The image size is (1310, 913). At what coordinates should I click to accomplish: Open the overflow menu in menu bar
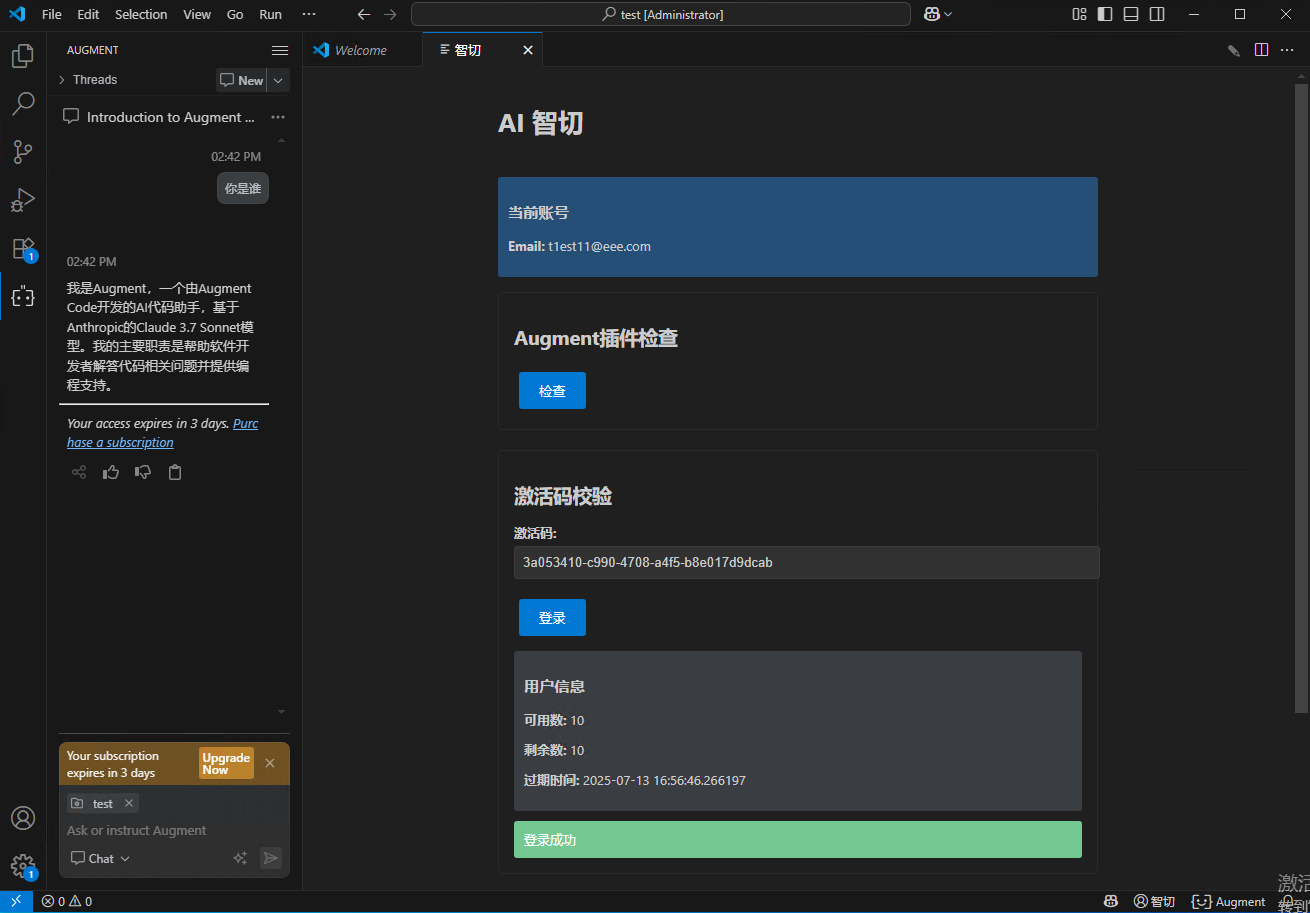point(309,14)
